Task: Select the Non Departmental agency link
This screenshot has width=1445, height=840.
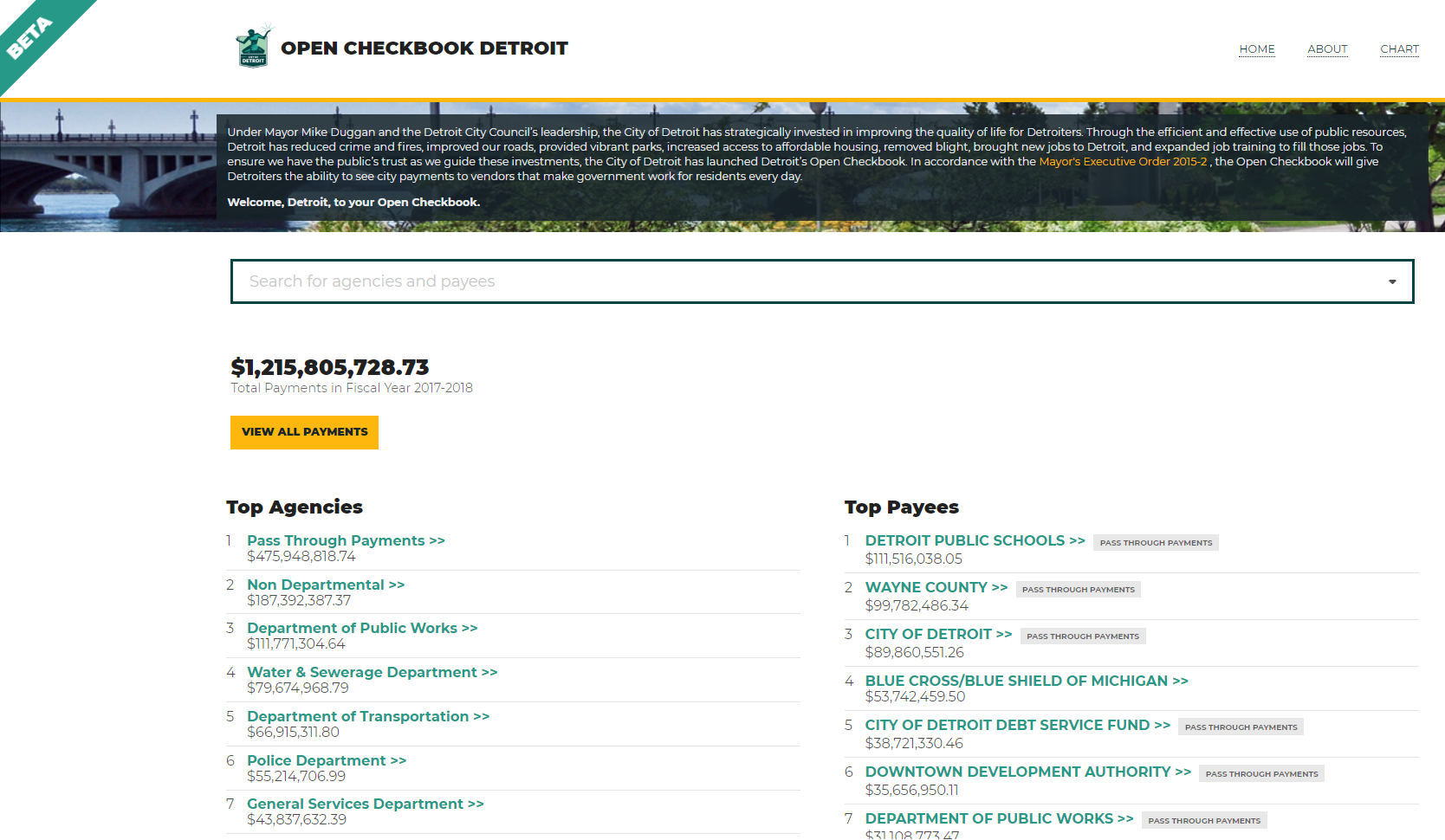Action: (325, 585)
